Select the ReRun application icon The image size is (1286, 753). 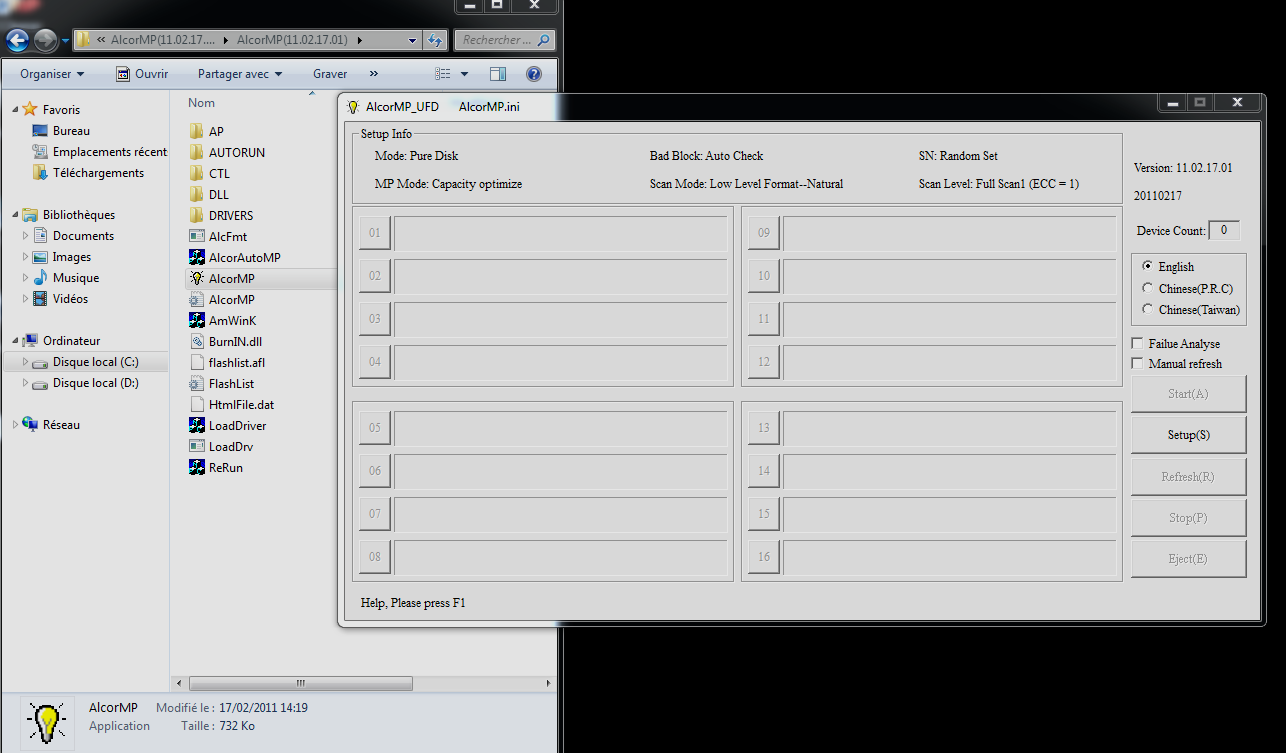click(196, 468)
